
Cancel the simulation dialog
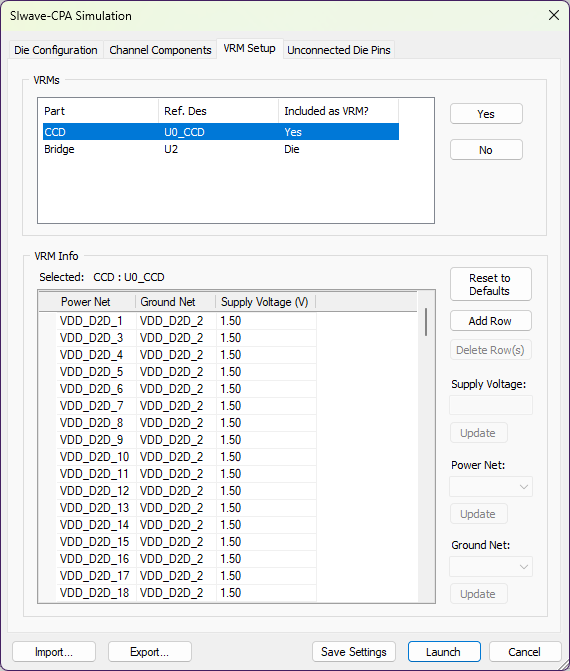point(525,652)
